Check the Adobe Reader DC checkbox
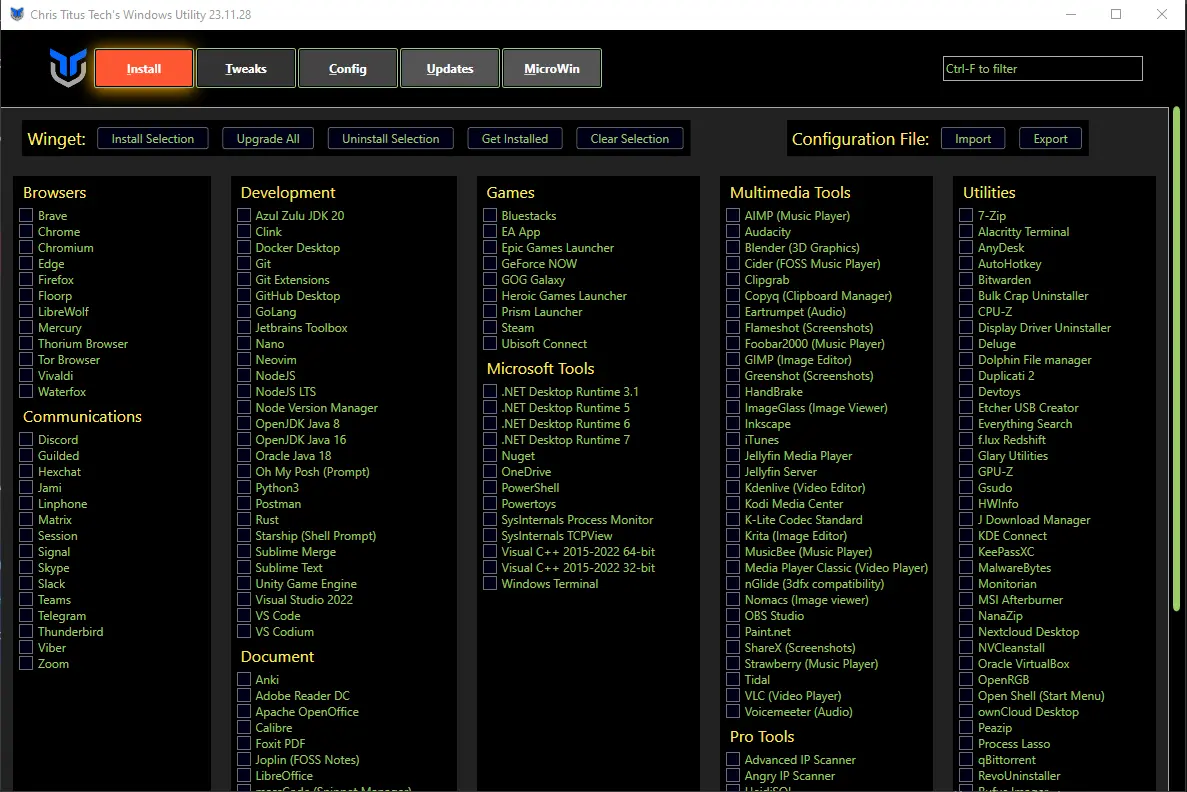The image size is (1187, 792). click(244, 696)
